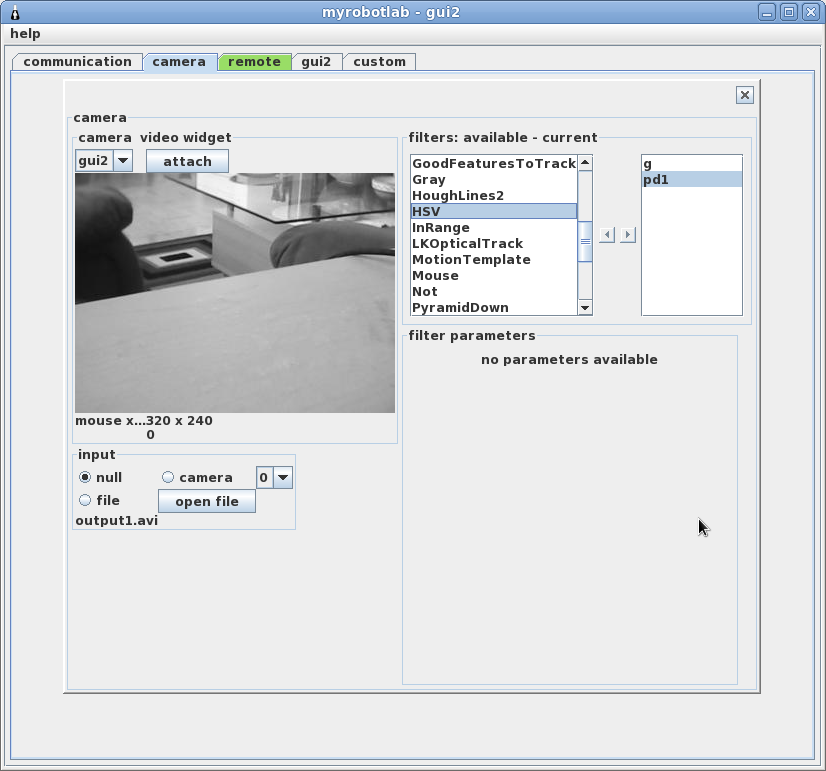Select MotionTemplate in available filters
Image resolution: width=826 pixels, height=771 pixels.
tap(494, 260)
